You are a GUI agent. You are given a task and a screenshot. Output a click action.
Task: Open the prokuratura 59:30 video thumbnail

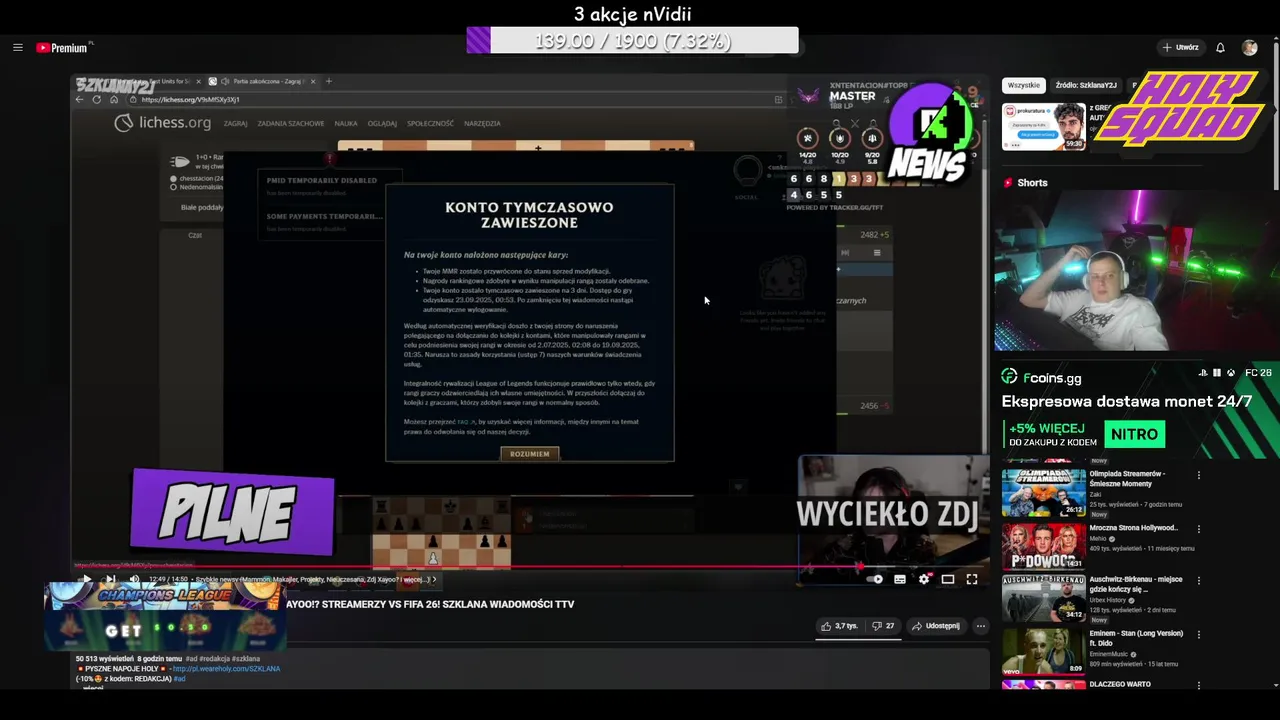[1044, 127]
